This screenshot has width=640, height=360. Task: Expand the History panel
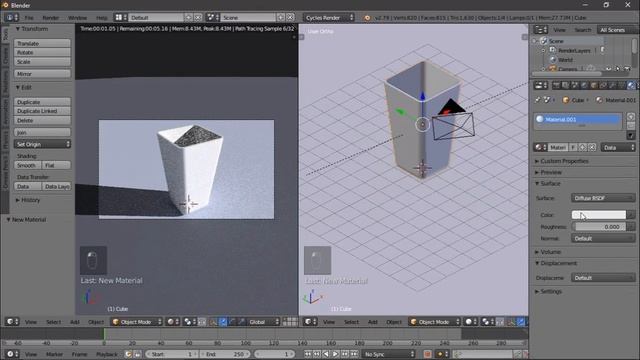tap(28, 200)
